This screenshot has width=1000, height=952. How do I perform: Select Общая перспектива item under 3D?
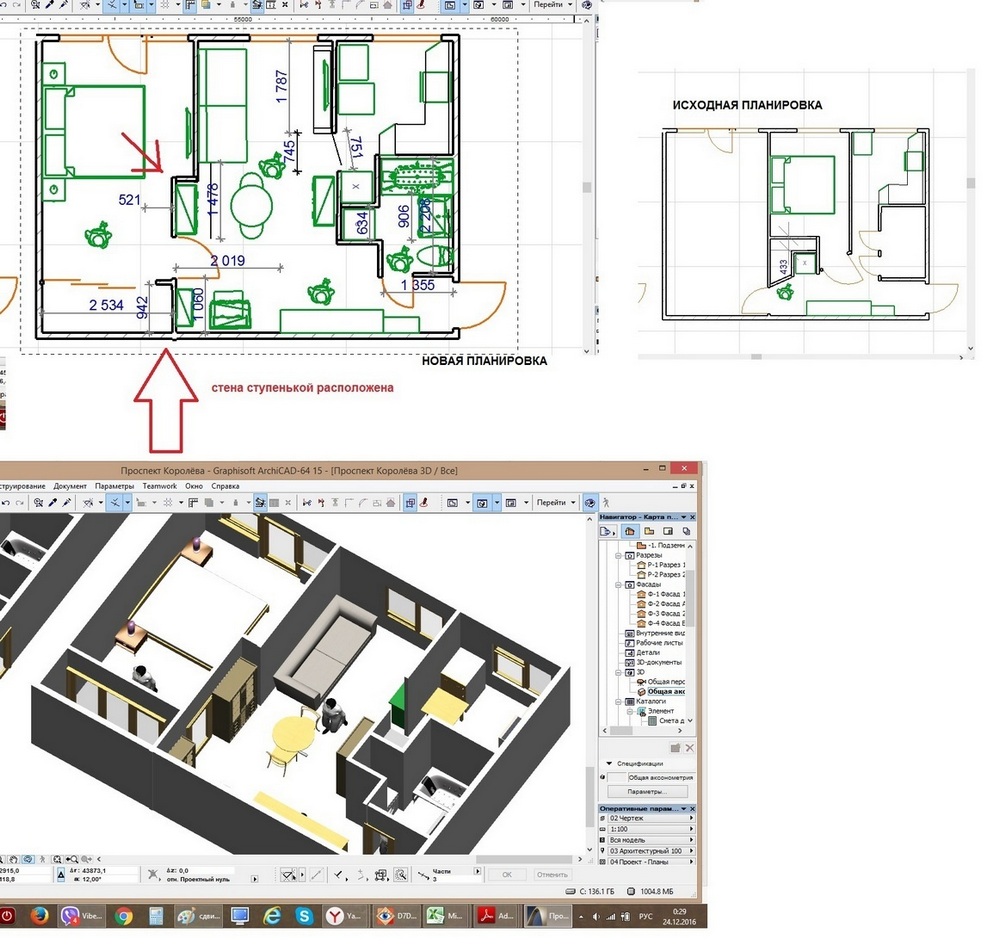tap(661, 682)
